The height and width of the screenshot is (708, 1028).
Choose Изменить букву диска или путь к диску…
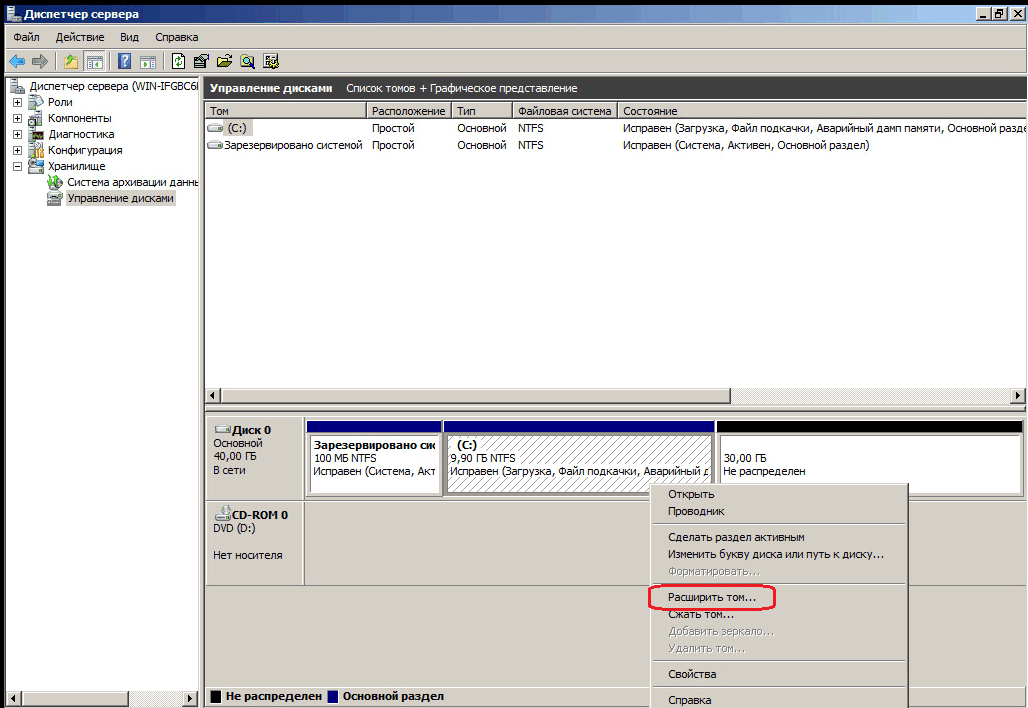(x=778, y=554)
